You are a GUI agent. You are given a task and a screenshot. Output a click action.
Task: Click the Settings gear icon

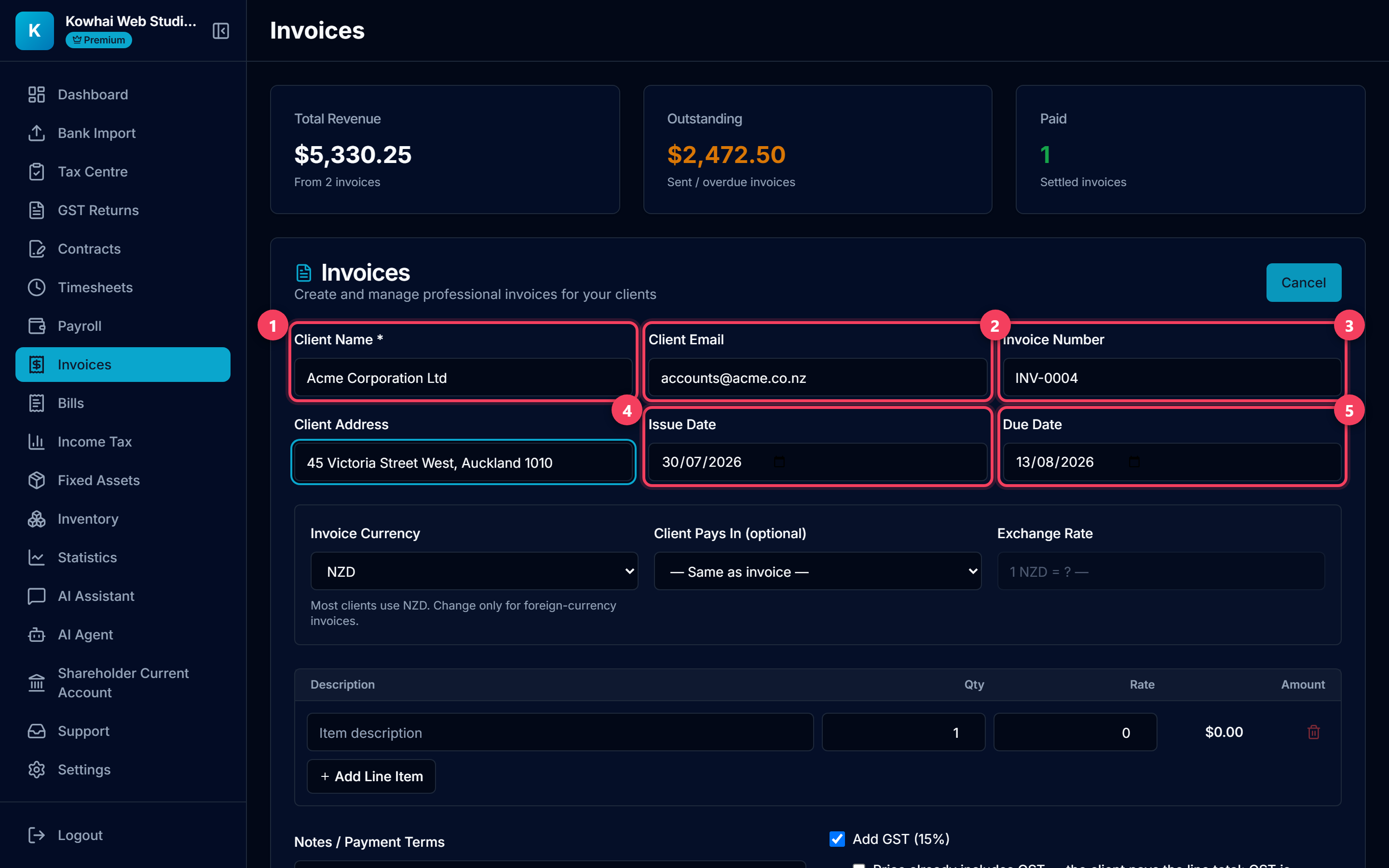click(x=37, y=770)
